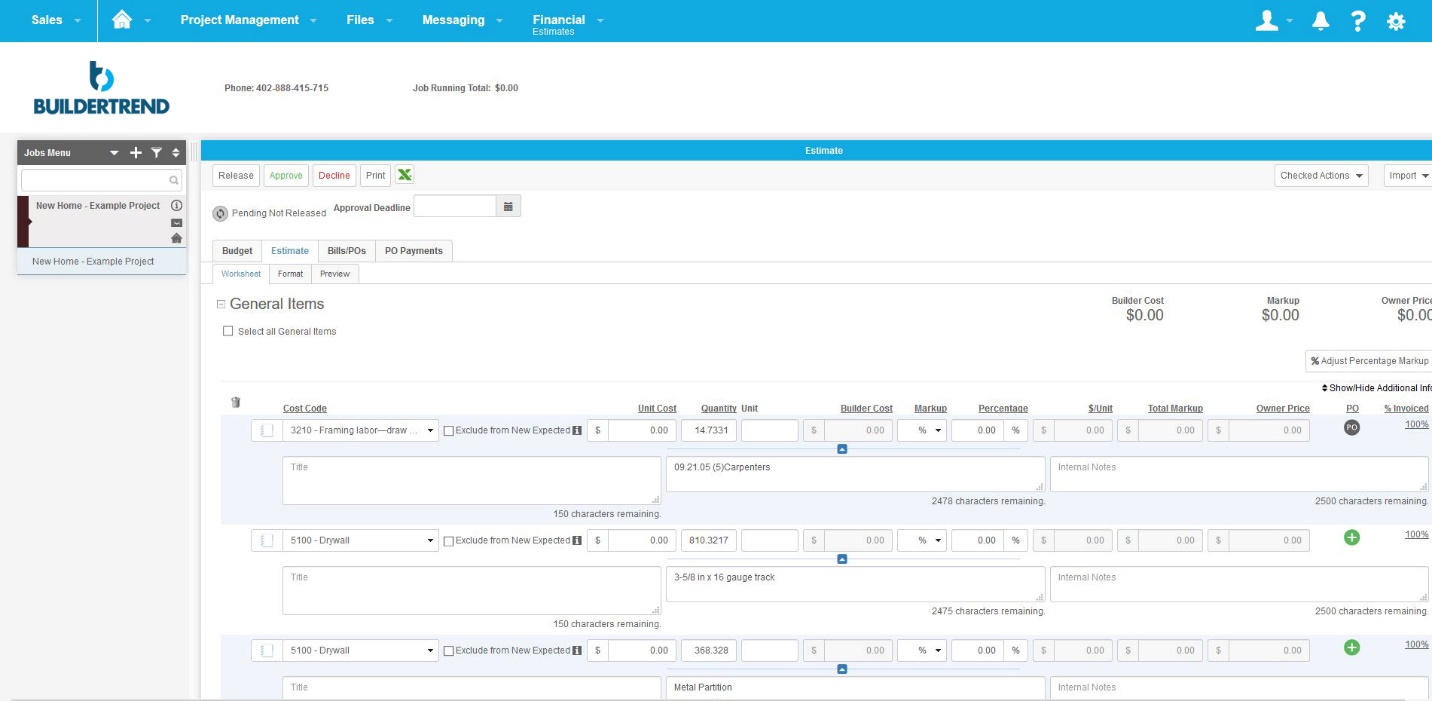Collapse details arrow under gauge track row

point(842,559)
